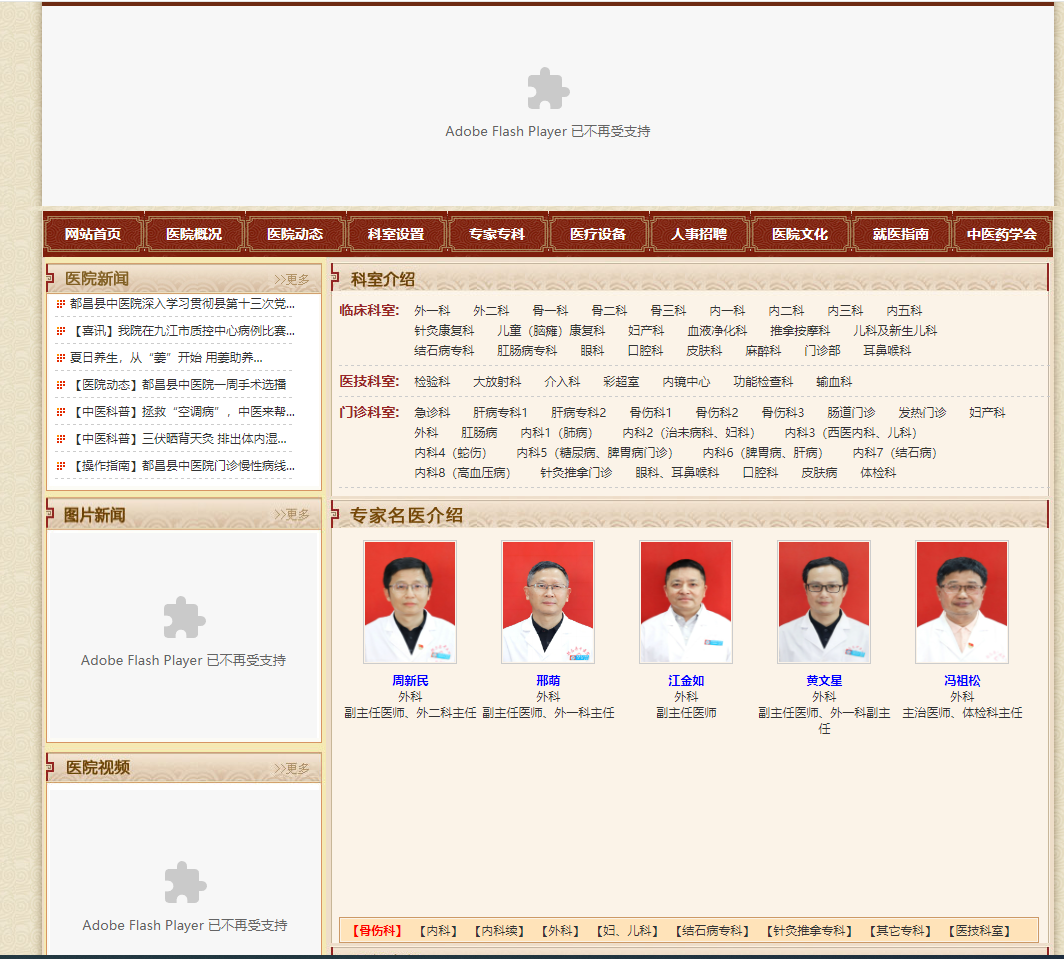Open photo of doctor 邢萌
Image resolution: width=1064 pixels, height=959 pixels.
click(x=548, y=602)
